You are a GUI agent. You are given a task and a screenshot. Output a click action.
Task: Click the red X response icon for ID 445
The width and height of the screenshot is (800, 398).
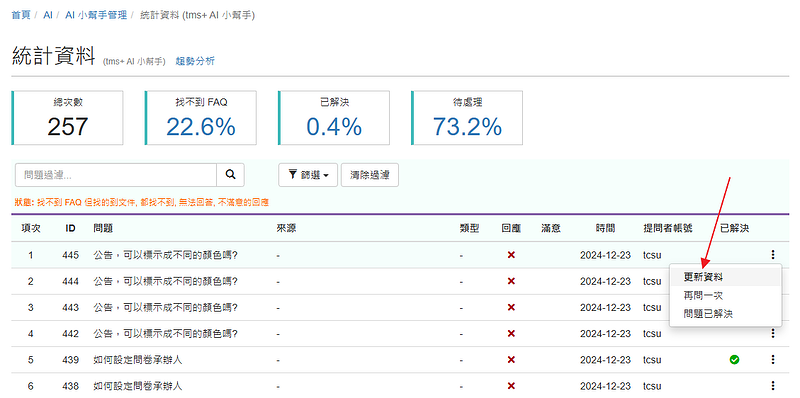point(511,255)
